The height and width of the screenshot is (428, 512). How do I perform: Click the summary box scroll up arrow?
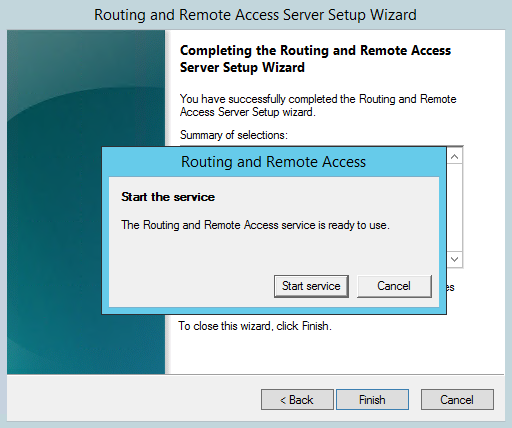(455, 156)
